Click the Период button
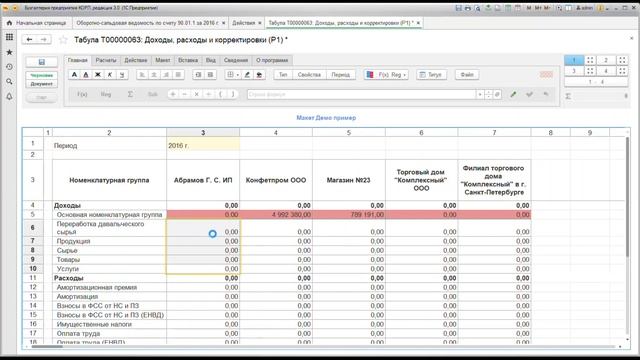This screenshot has height=360, width=640. pyautogui.click(x=340, y=75)
